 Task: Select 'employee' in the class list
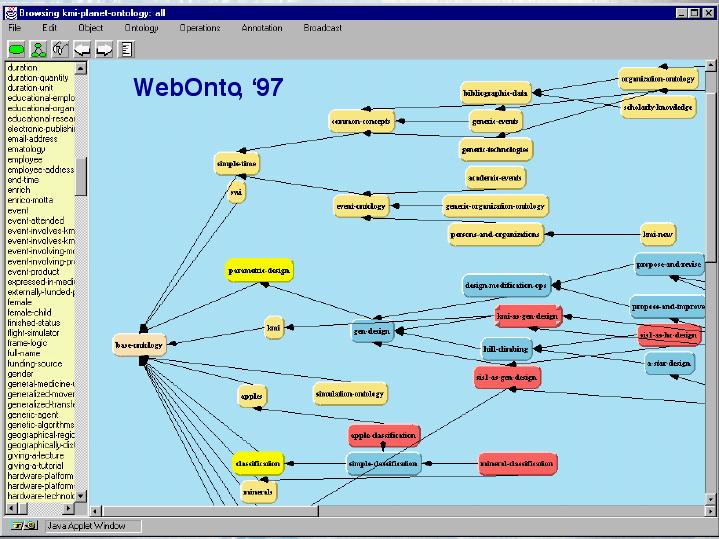(25, 160)
